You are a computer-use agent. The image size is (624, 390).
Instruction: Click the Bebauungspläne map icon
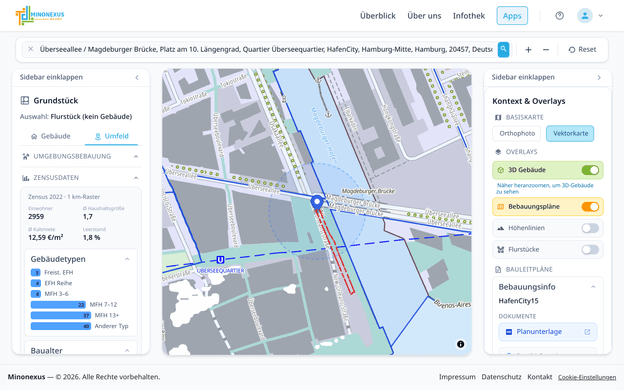pos(501,207)
